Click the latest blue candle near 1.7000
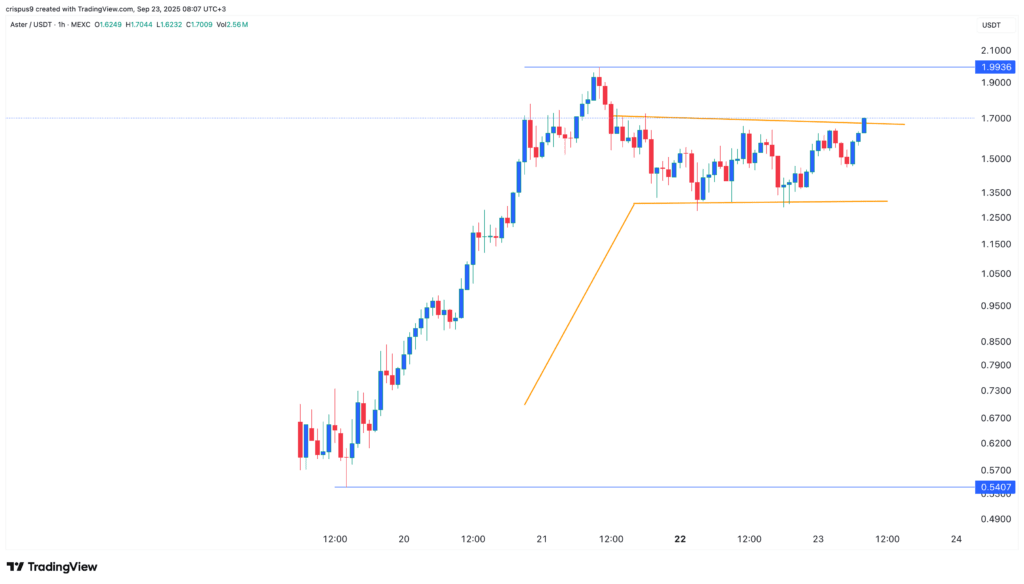 tap(864, 125)
